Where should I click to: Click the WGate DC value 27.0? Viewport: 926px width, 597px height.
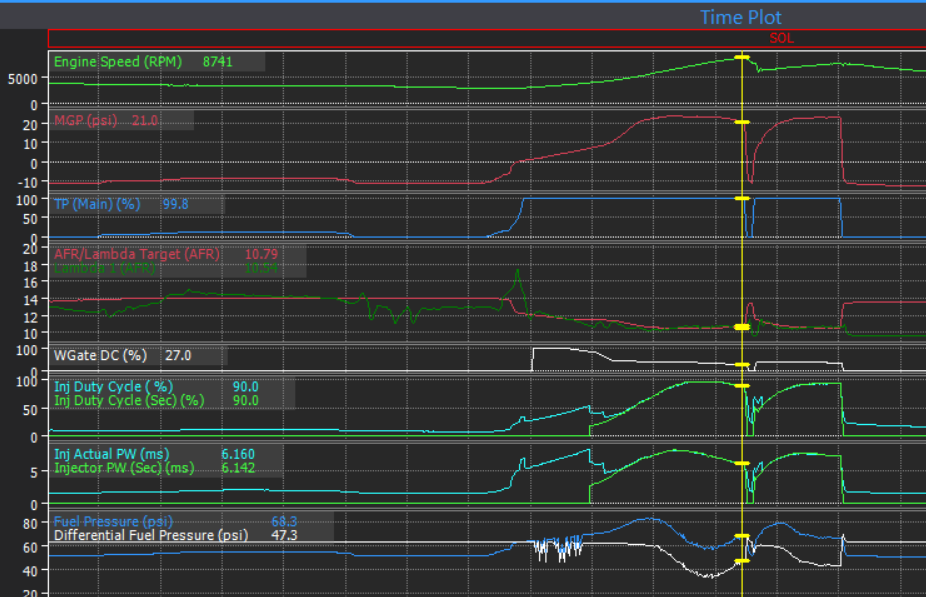[178, 355]
